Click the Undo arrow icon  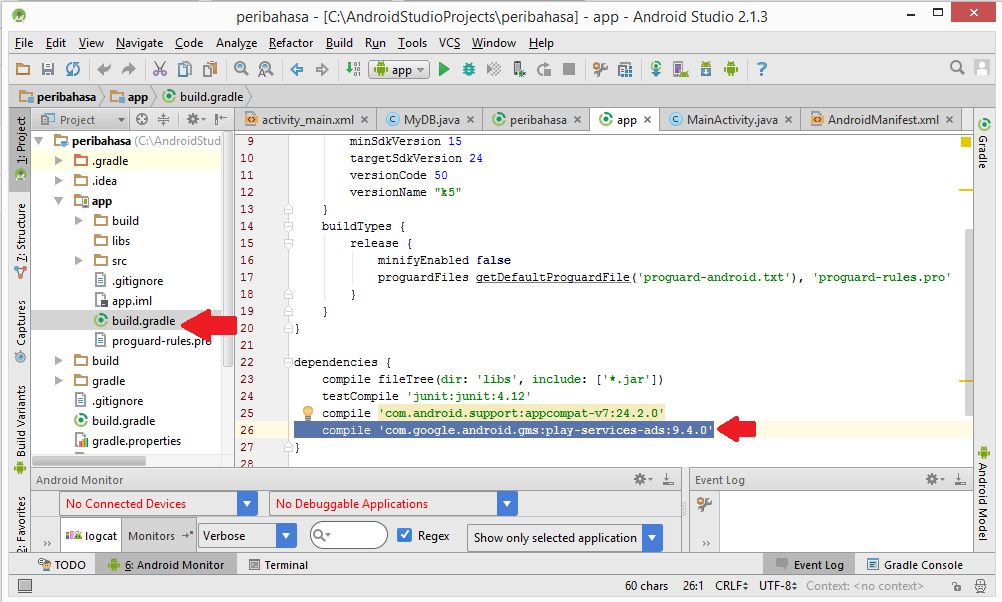[104, 69]
